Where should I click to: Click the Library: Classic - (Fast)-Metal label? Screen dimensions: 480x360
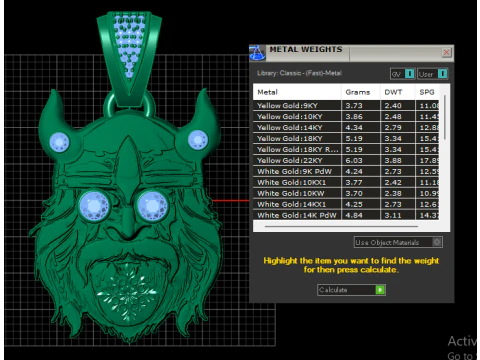pyautogui.click(x=299, y=73)
